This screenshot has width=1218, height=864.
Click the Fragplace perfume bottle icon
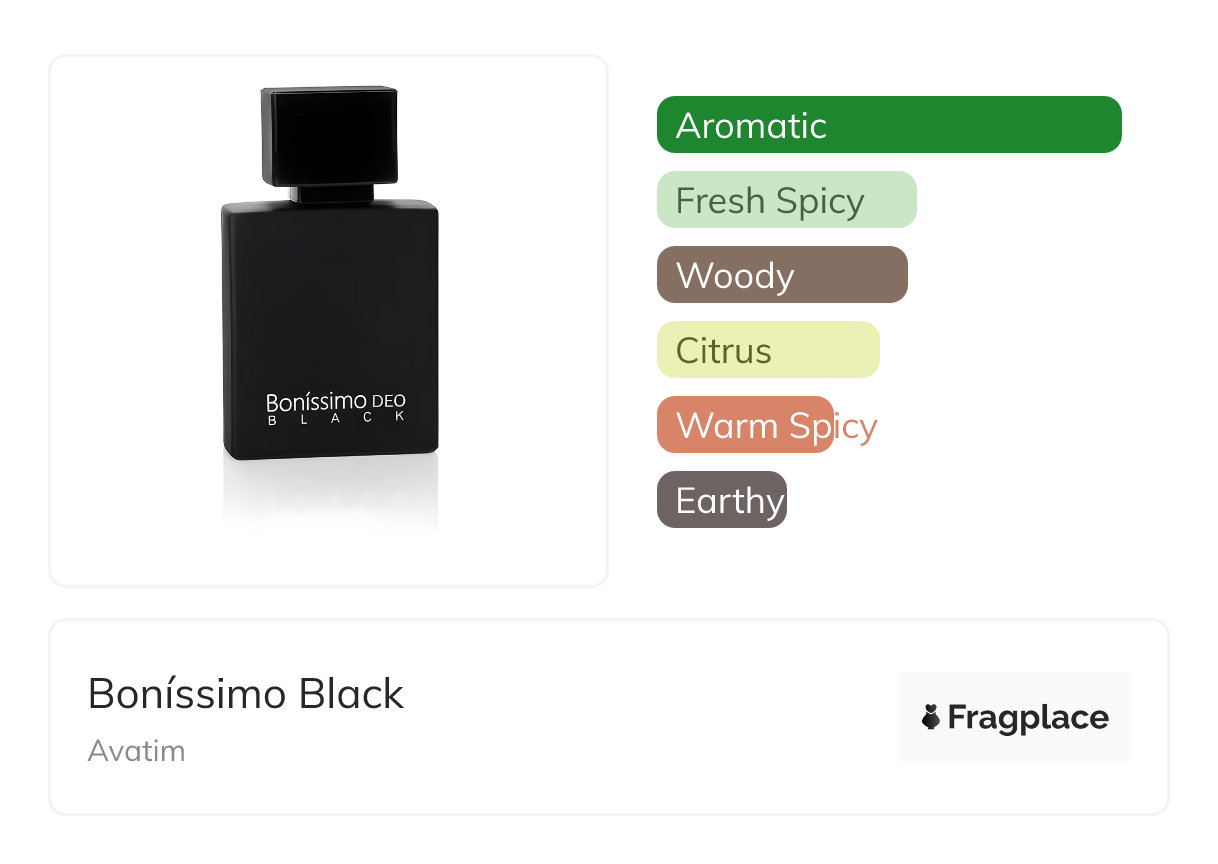tap(931, 717)
